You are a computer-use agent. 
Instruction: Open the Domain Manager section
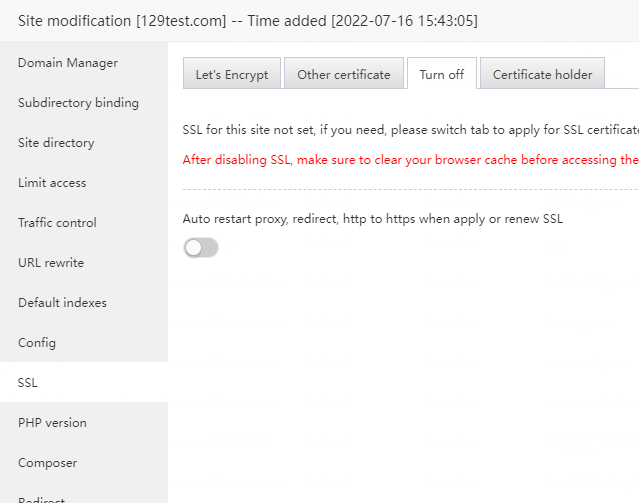click(x=68, y=63)
